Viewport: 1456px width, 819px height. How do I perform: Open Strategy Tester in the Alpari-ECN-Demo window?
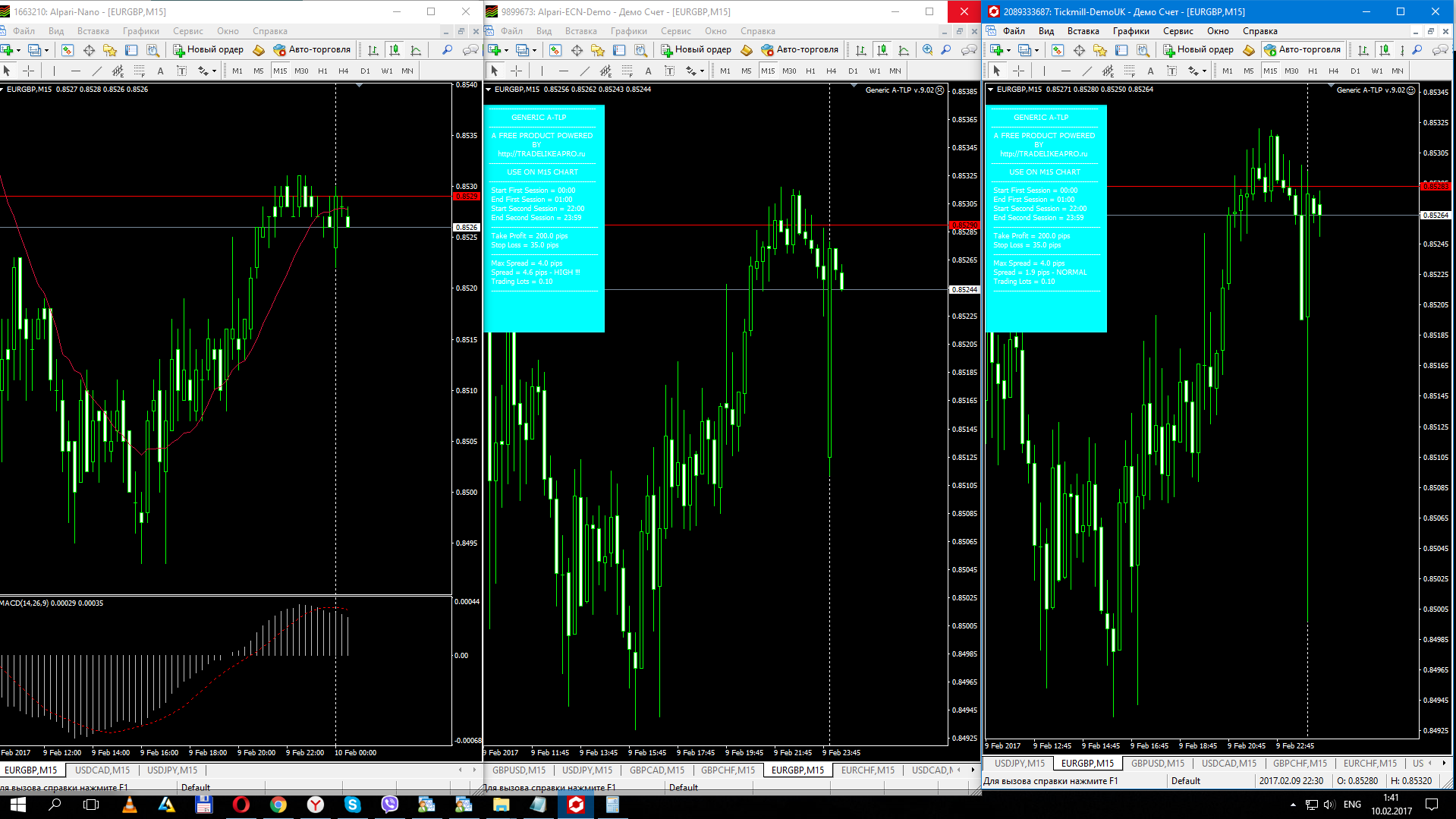coord(640,50)
